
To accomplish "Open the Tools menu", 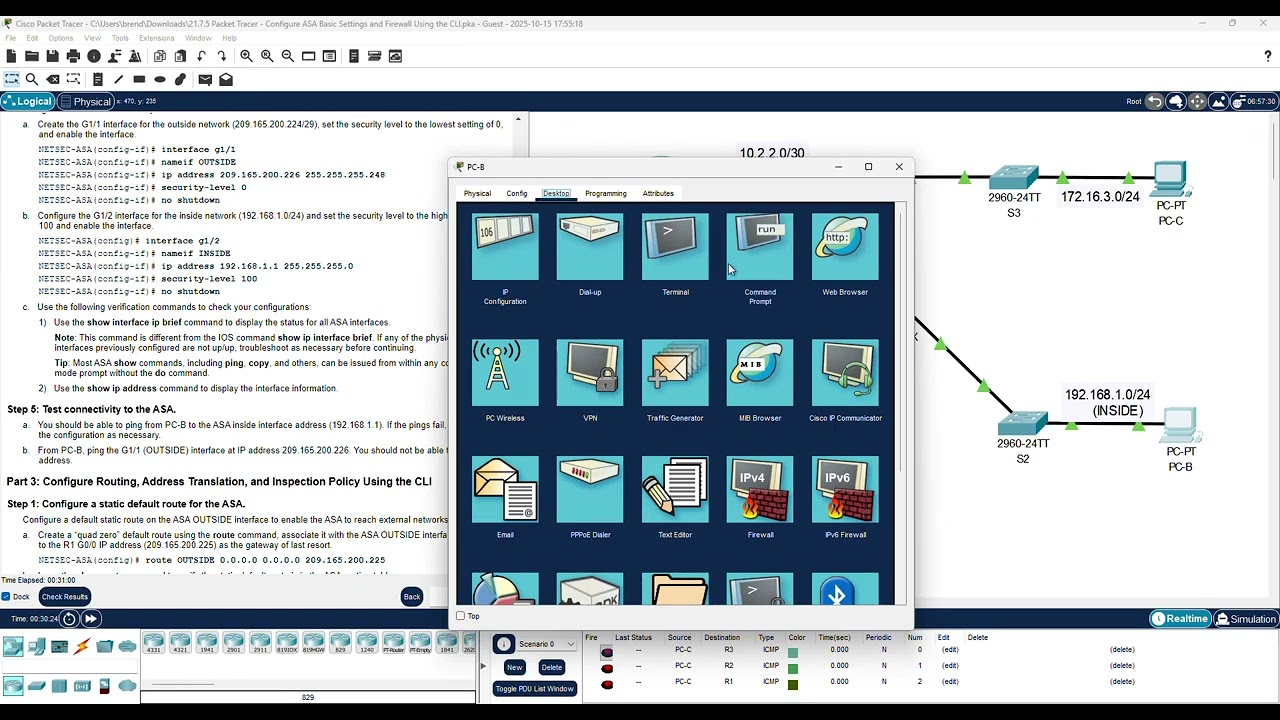I will tap(120, 38).
